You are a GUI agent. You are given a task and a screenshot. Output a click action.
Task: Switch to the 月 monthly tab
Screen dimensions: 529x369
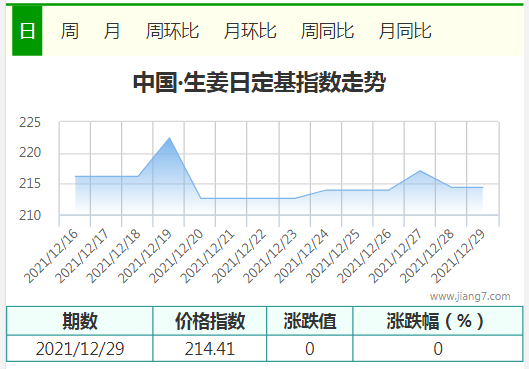coord(112,31)
